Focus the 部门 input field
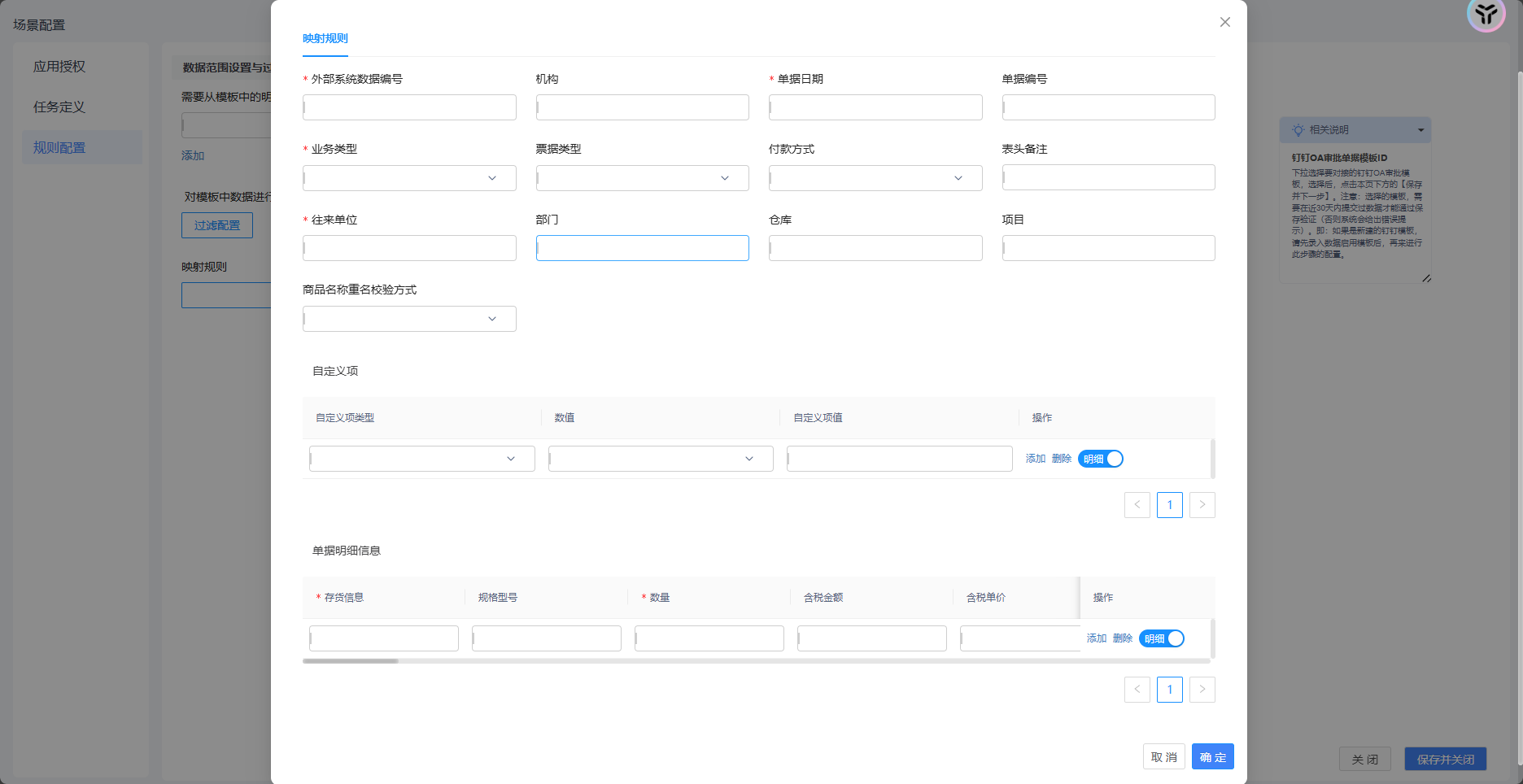Screen dimensions: 1523x784 click(643, 248)
